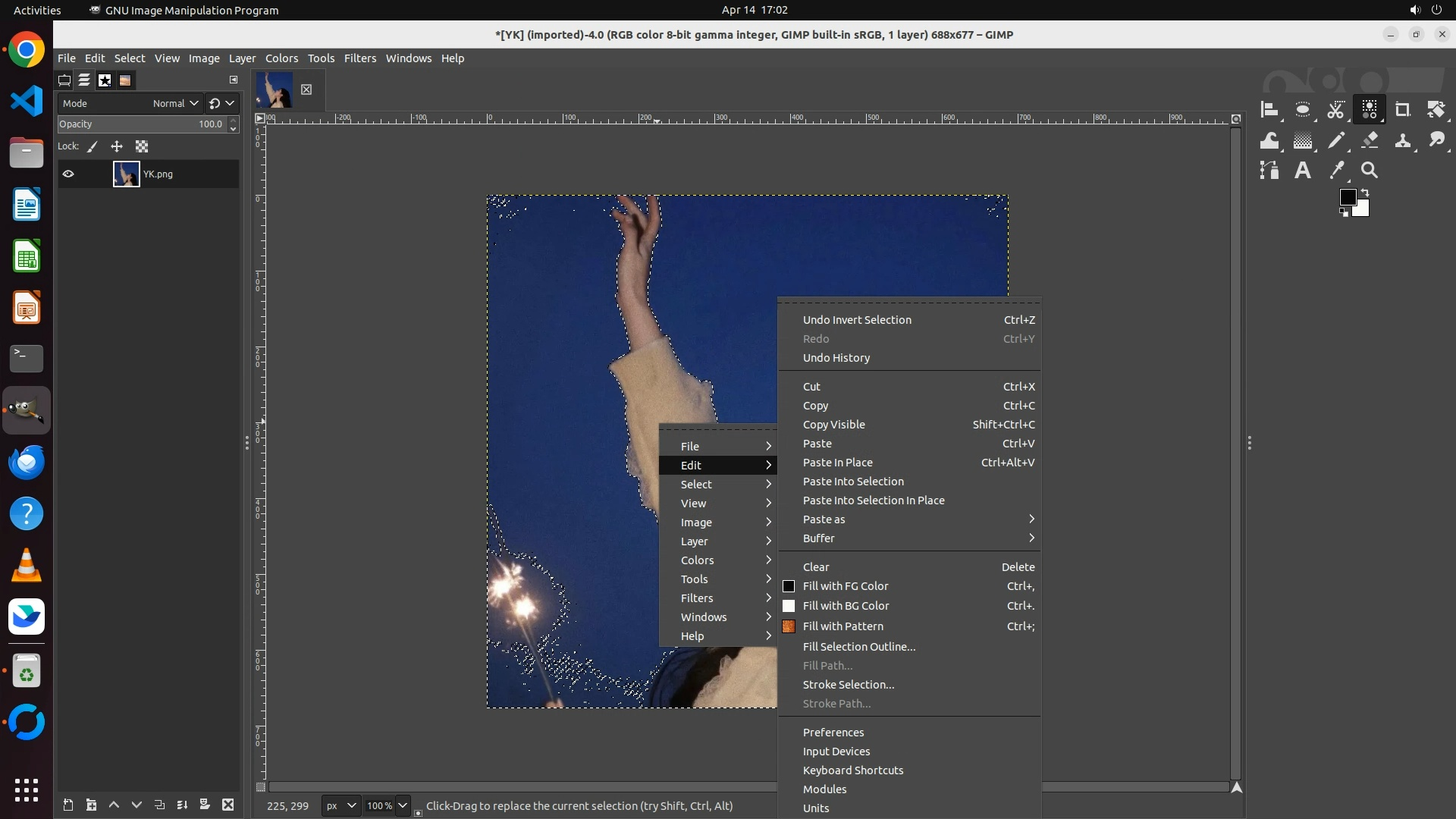Select the Color Picker eyedropper tool
Viewport: 1456px width, 819px height.
coord(1336,171)
